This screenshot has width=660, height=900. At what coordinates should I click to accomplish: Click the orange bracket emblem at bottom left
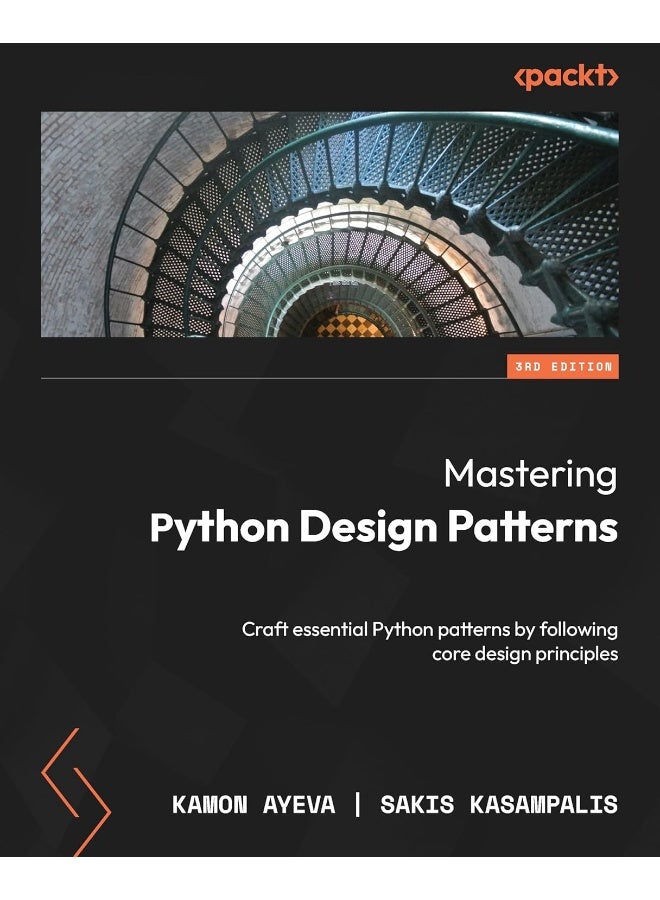click(x=75, y=792)
